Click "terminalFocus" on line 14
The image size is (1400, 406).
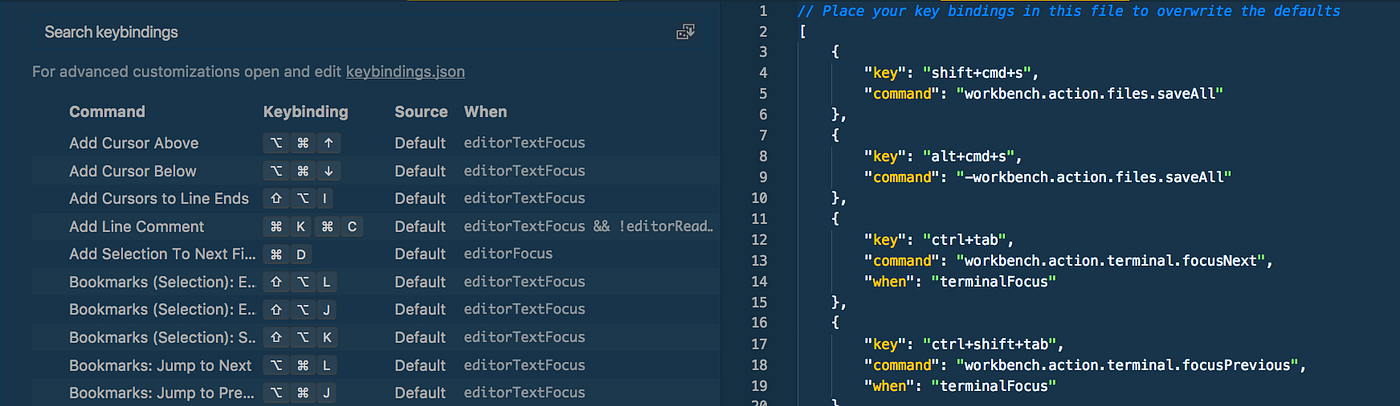991,282
